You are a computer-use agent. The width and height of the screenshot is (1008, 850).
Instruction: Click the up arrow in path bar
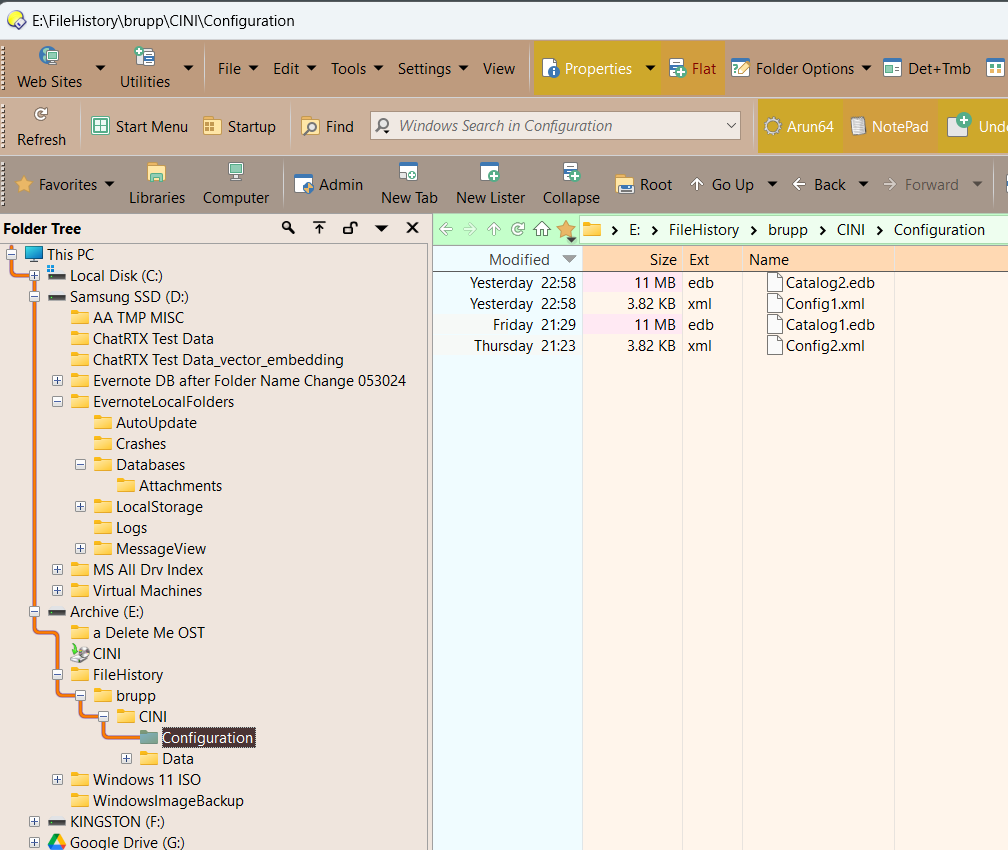[494, 229]
